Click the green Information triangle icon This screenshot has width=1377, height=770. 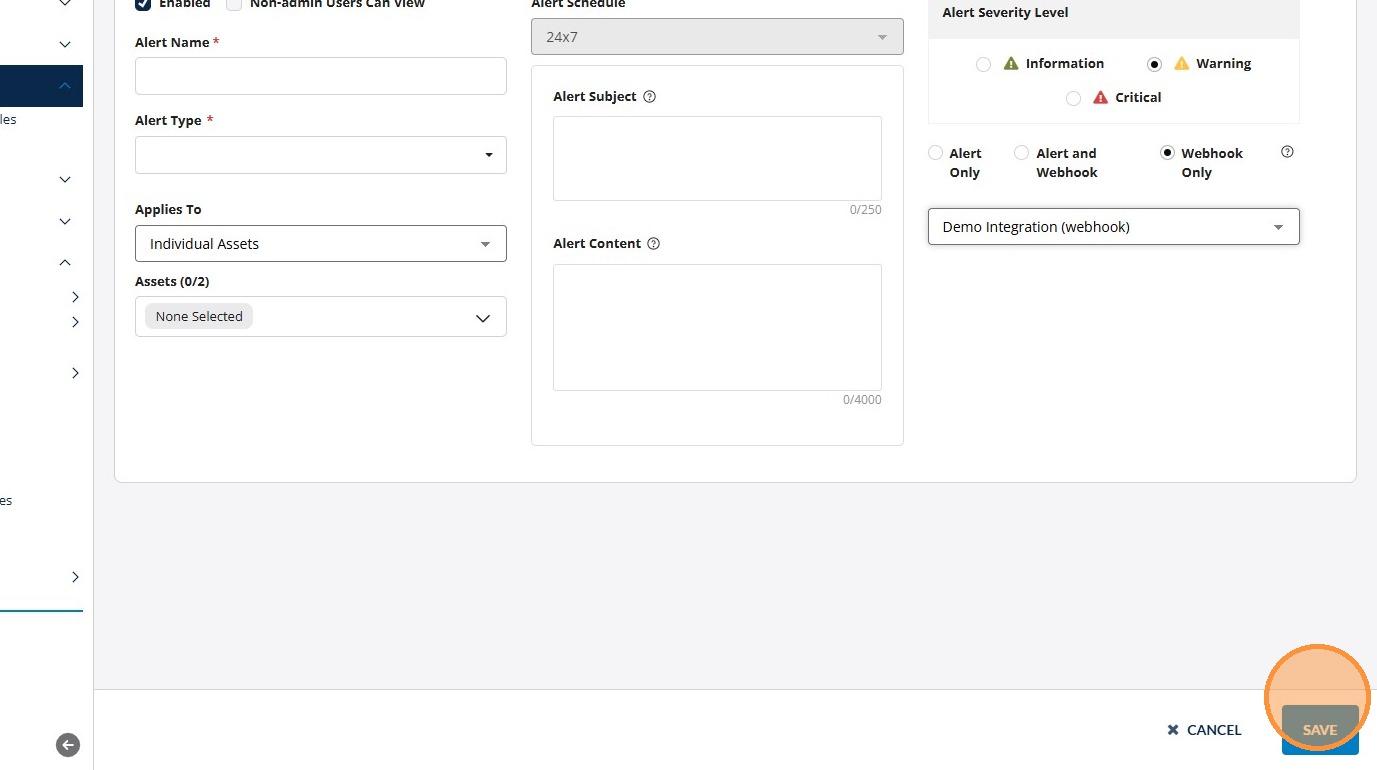pyautogui.click(x=1011, y=63)
